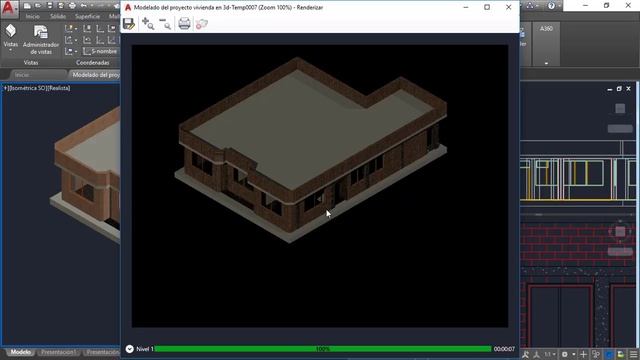Open annotation scale 1:1 dropdown in status bar
The height and width of the screenshot is (360, 640).
[x=549, y=354]
